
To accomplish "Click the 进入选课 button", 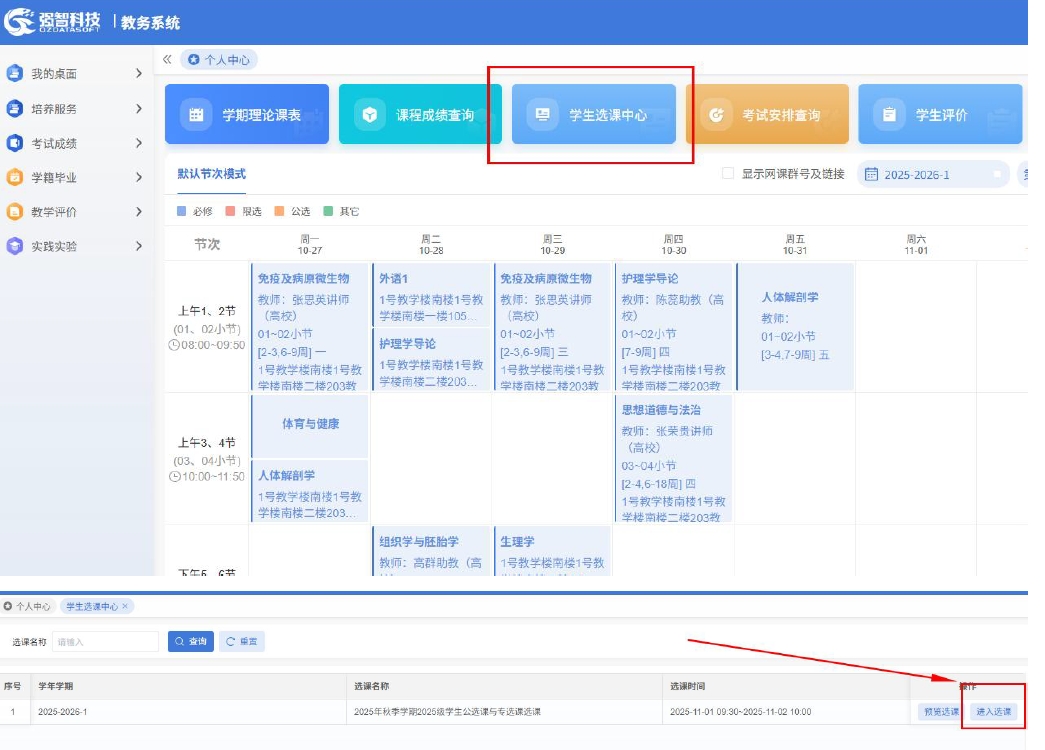I will click(993, 712).
